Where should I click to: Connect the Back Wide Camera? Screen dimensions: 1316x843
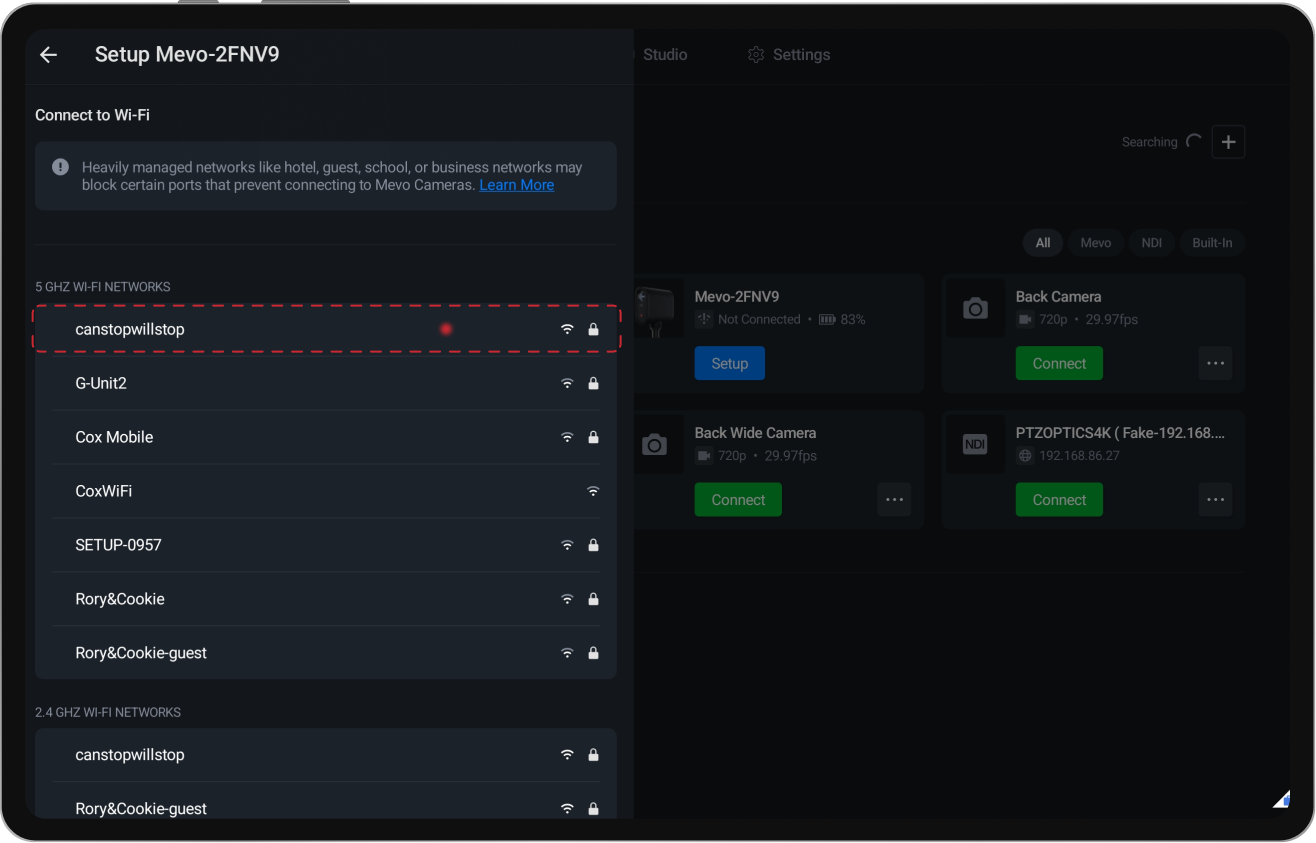pos(738,500)
